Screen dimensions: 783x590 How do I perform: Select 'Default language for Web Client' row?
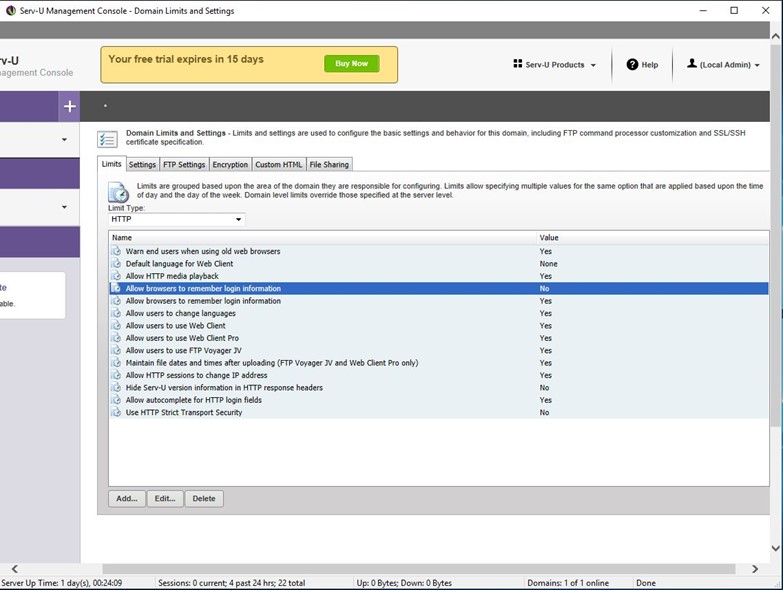(439, 264)
